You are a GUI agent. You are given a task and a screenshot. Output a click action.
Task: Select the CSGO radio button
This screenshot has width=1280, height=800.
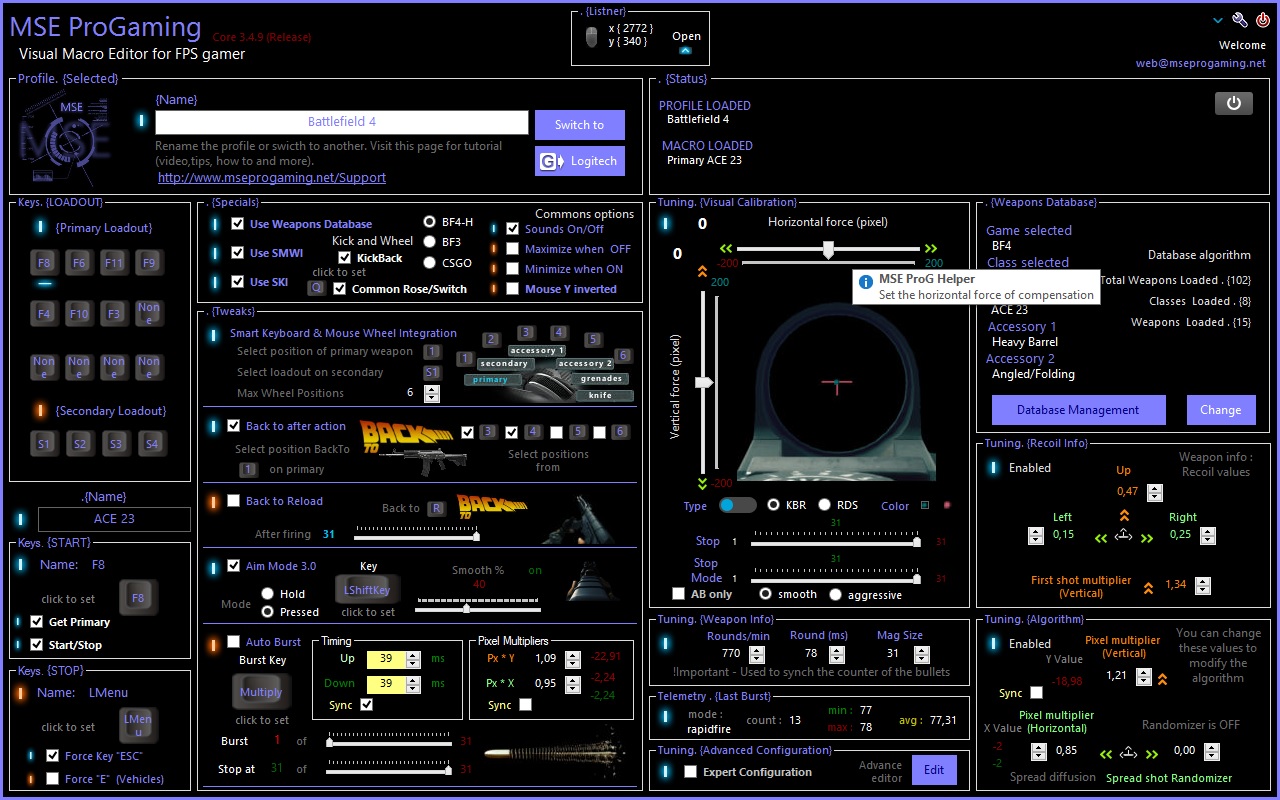(430, 263)
